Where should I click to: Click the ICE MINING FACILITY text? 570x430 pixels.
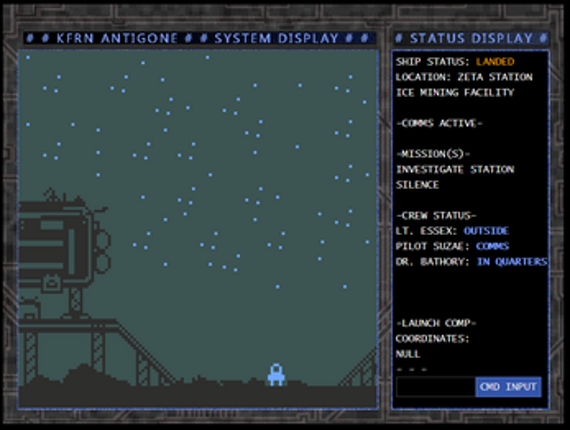tap(455, 92)
